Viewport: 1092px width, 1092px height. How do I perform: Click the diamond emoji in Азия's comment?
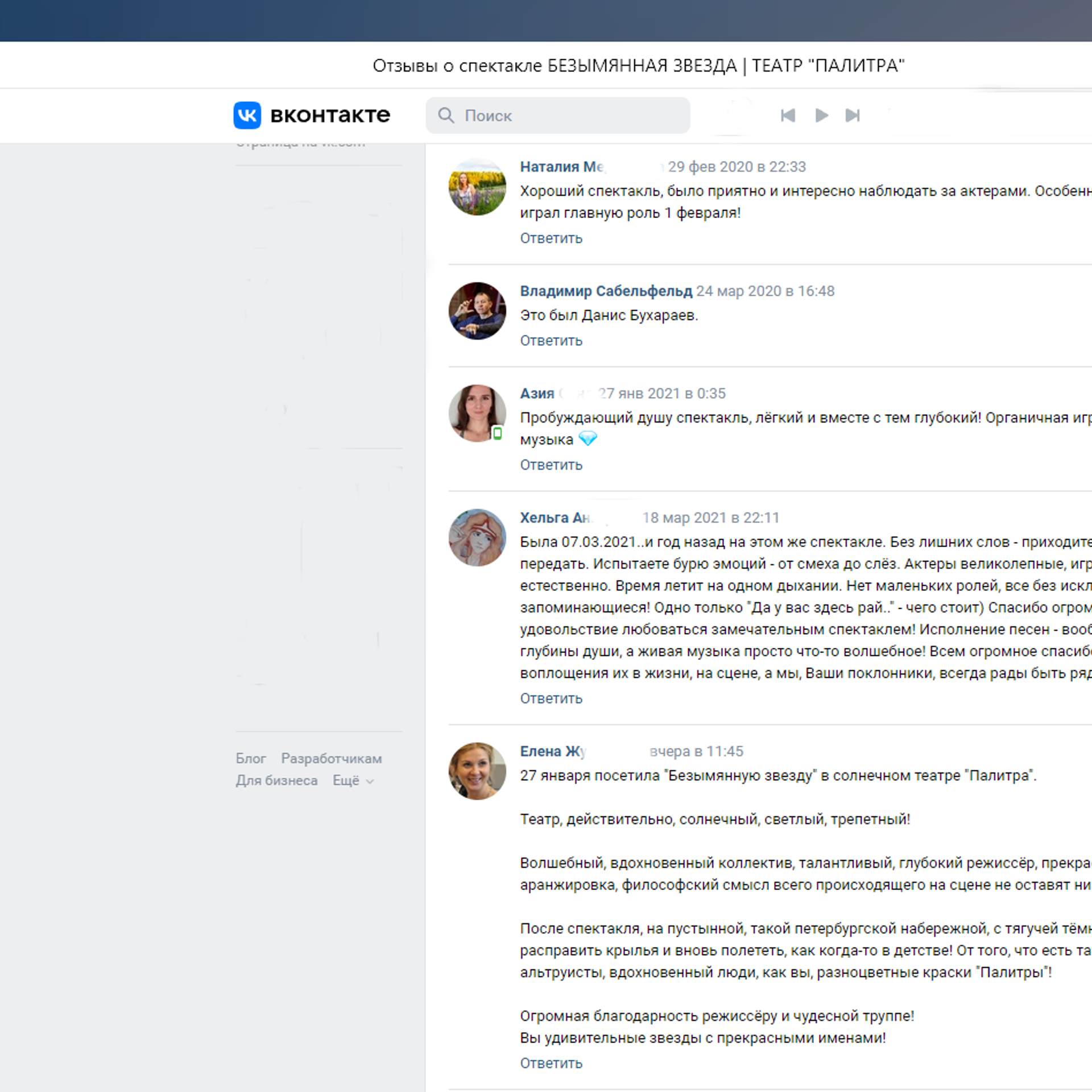point(589,439)
